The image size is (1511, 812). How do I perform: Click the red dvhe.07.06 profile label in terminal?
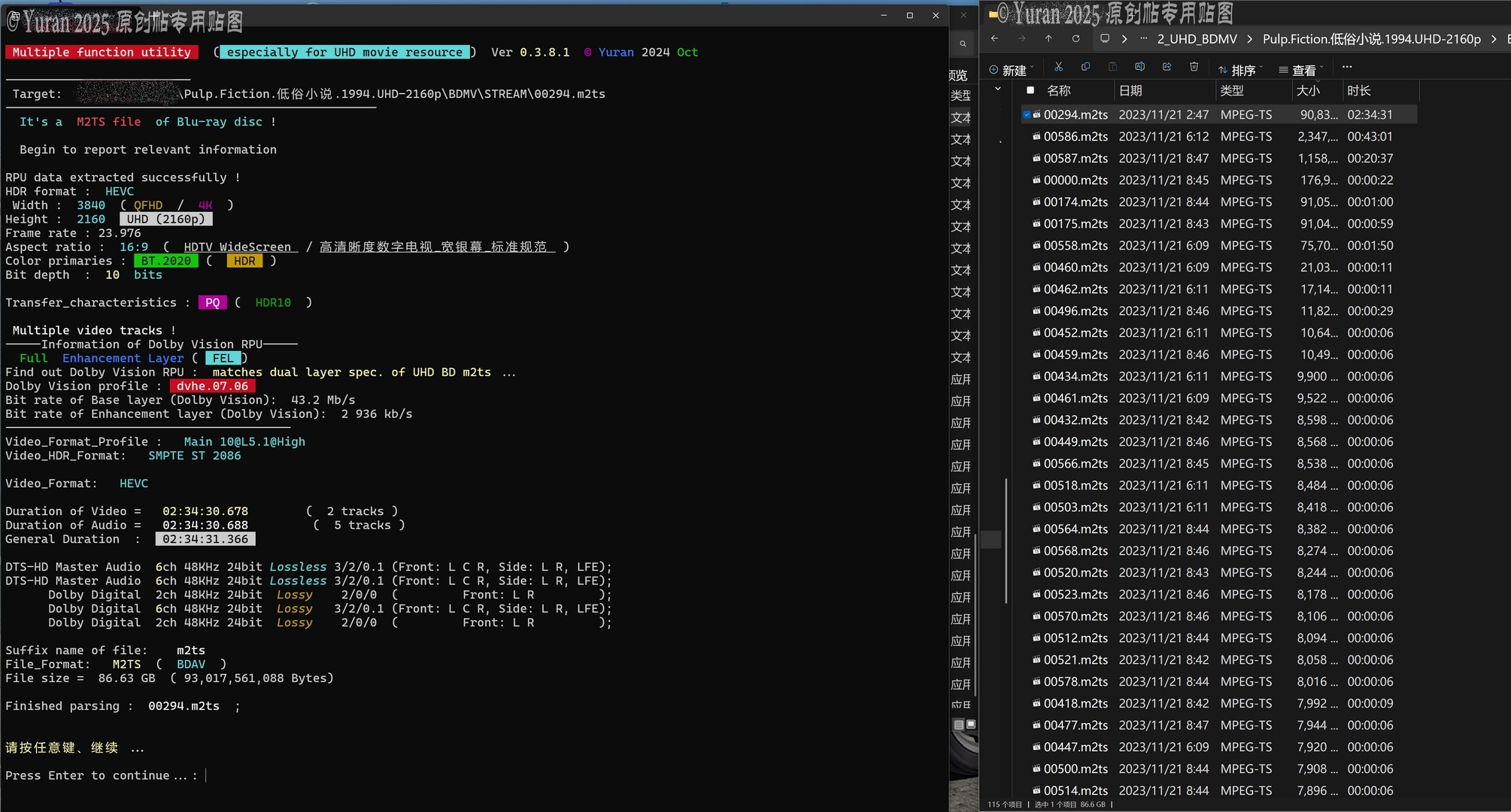click(213, 386)
